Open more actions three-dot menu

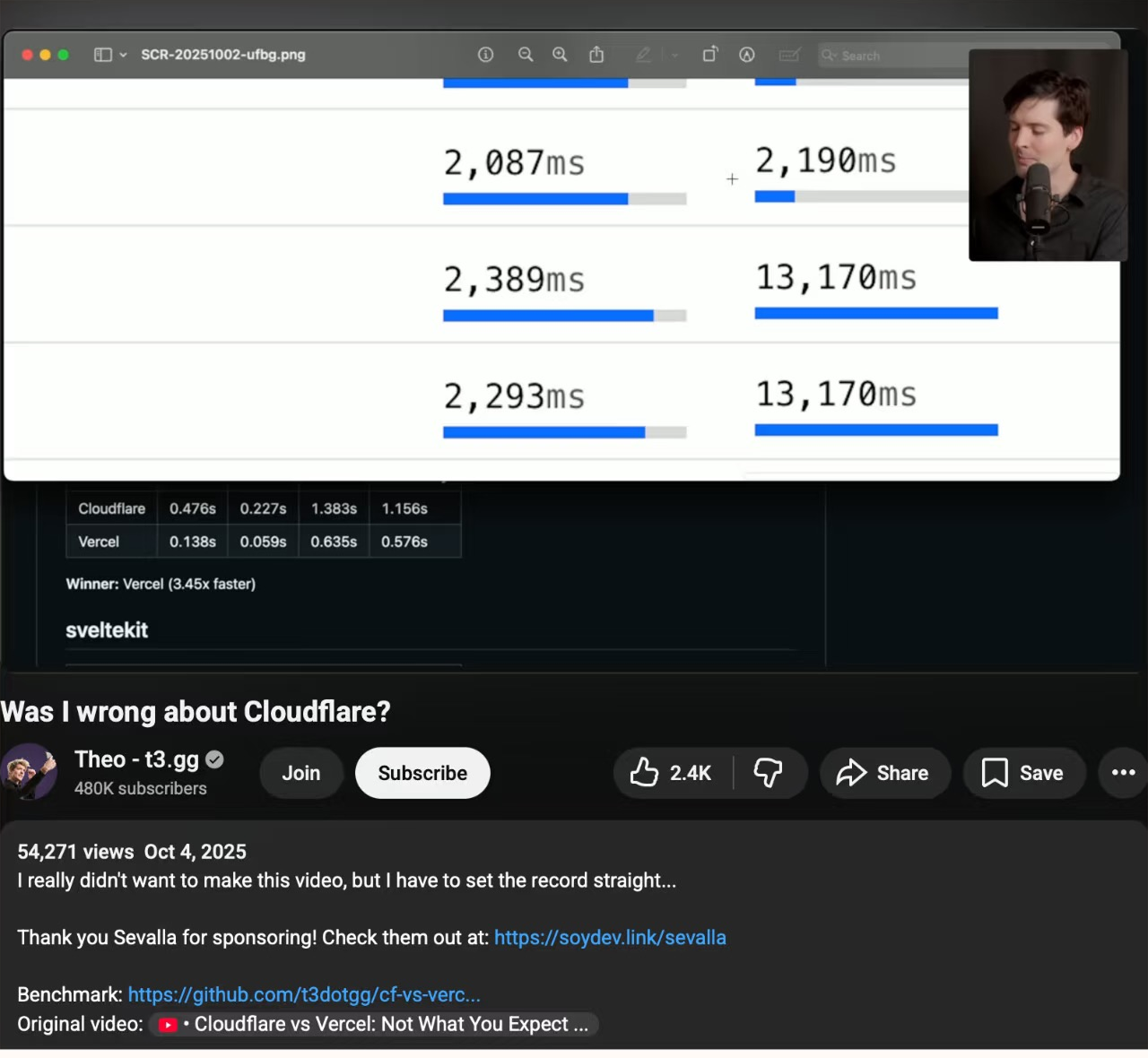coord(1123,773)
